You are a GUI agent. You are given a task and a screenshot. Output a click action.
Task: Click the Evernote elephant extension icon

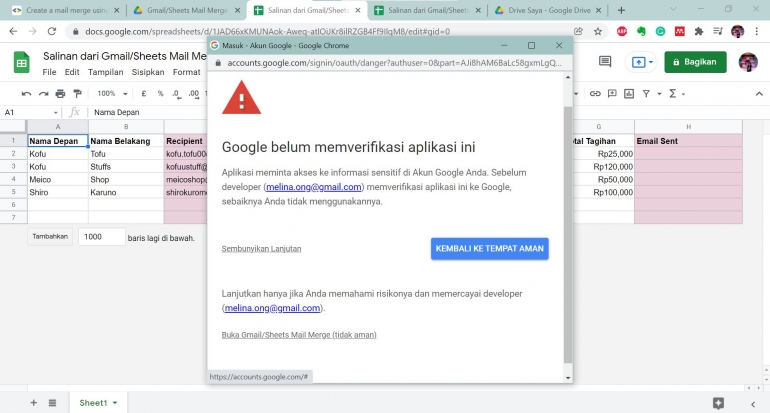pyautogui.click(x=641, y=31)
